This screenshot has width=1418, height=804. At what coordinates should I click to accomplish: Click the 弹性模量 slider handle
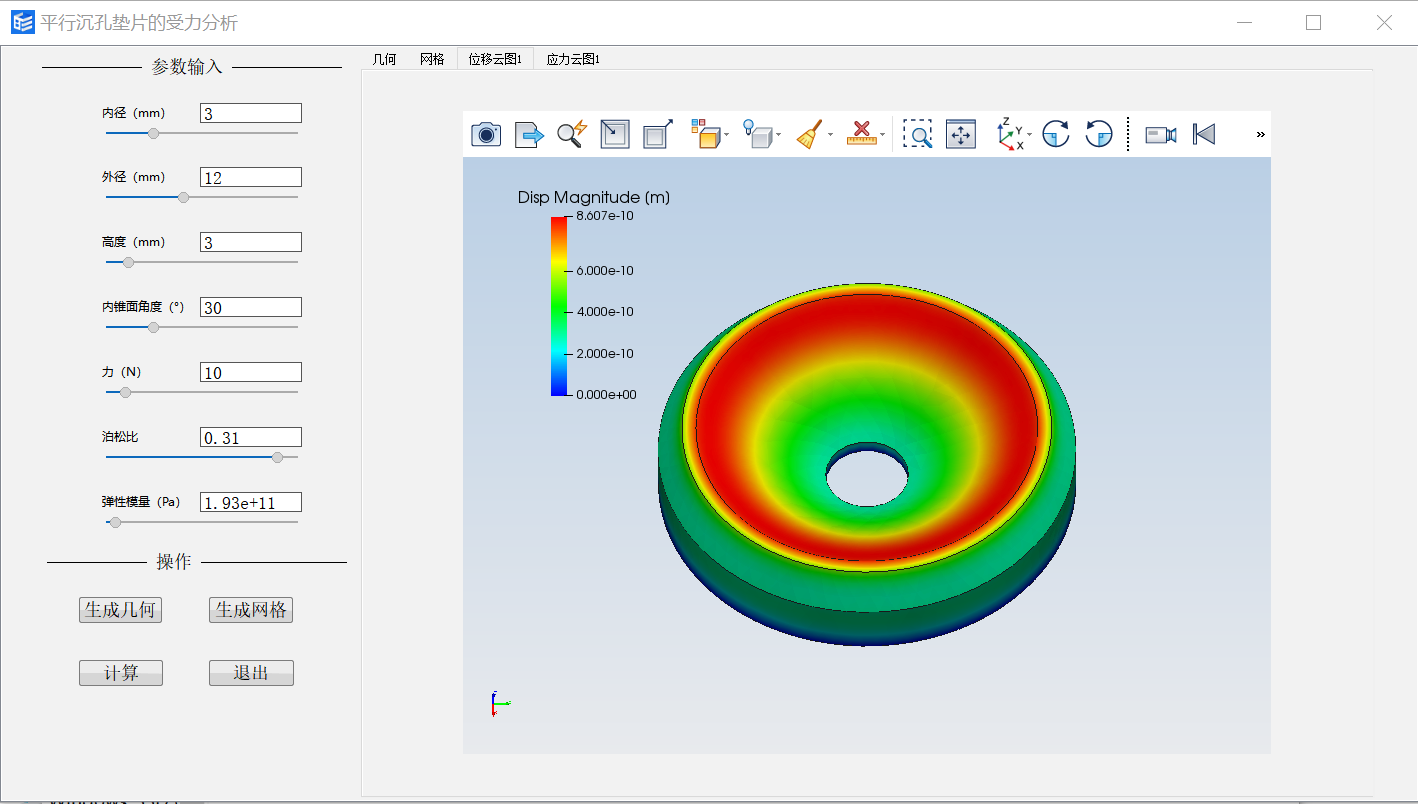tap(115, 522)
